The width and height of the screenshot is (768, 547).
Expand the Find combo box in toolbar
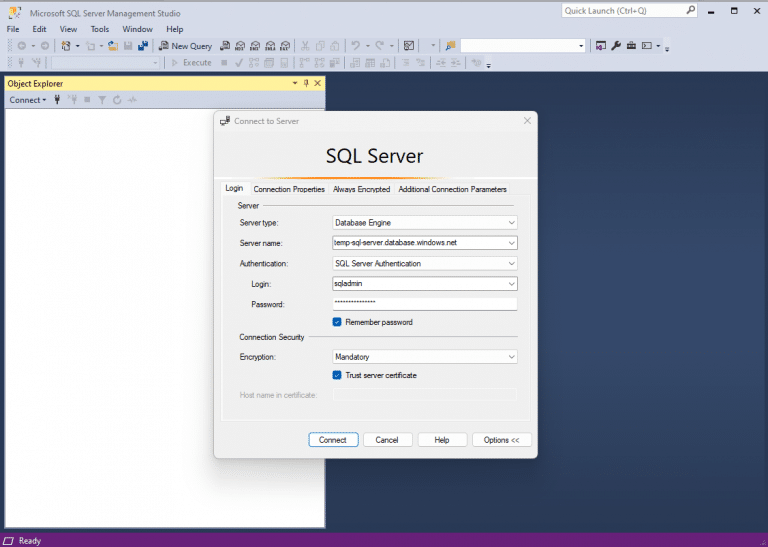coord(581,46)
